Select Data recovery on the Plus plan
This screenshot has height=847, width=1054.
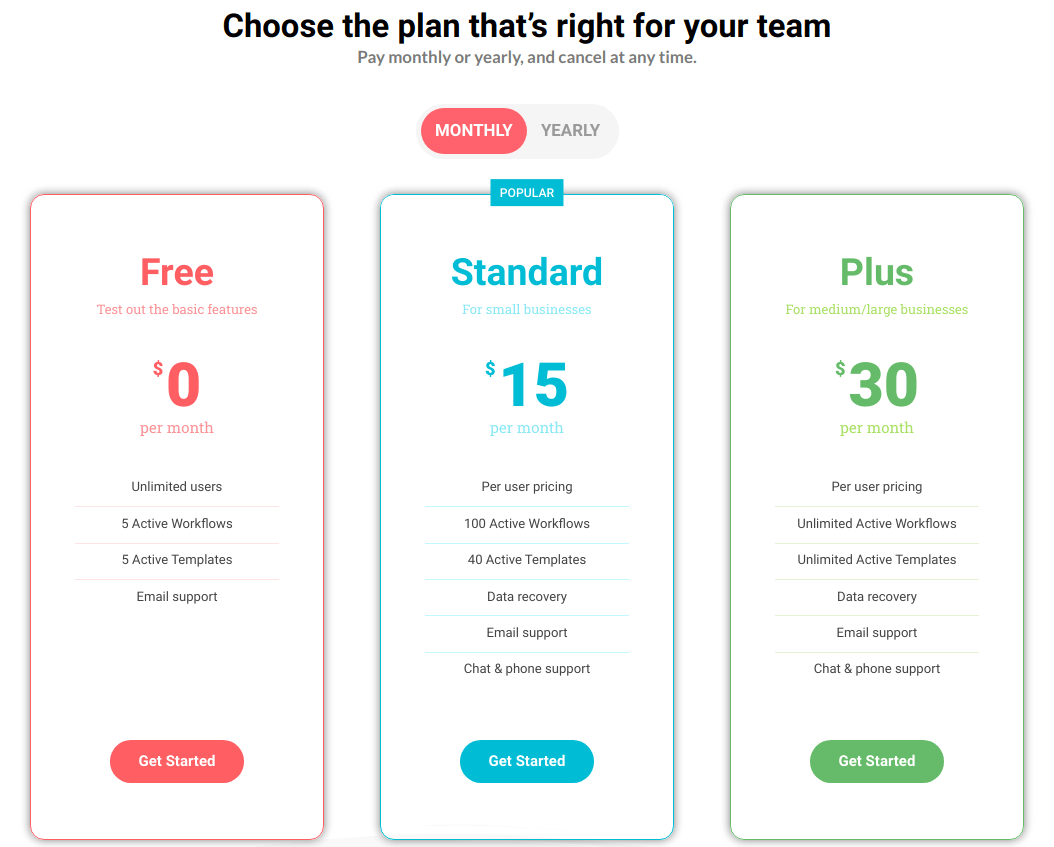click(876, 596)
